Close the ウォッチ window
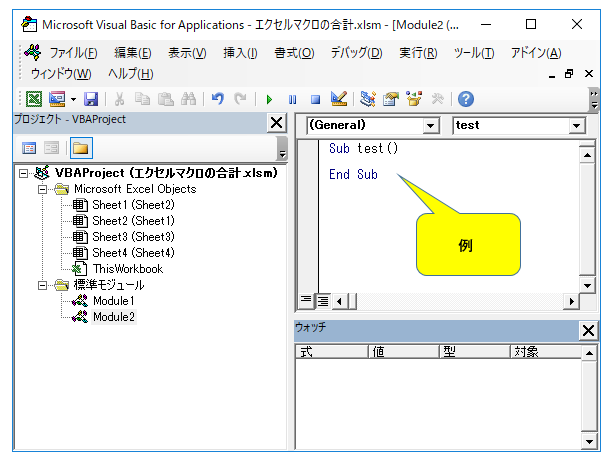The height and width of the screenshot is (460, 606). [x=588, y=331]
